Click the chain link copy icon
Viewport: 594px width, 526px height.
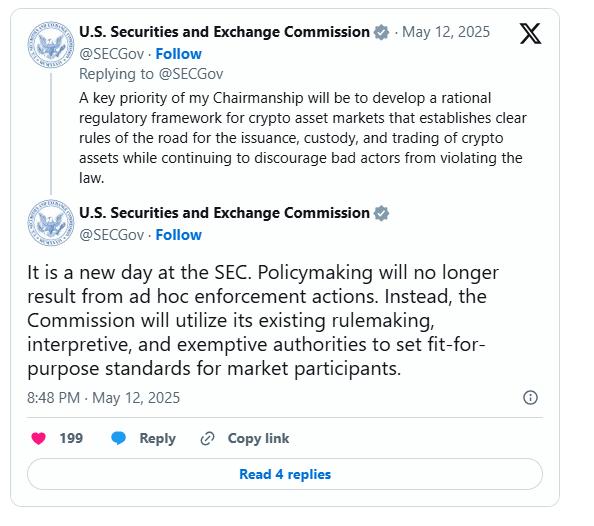point(207,438)
